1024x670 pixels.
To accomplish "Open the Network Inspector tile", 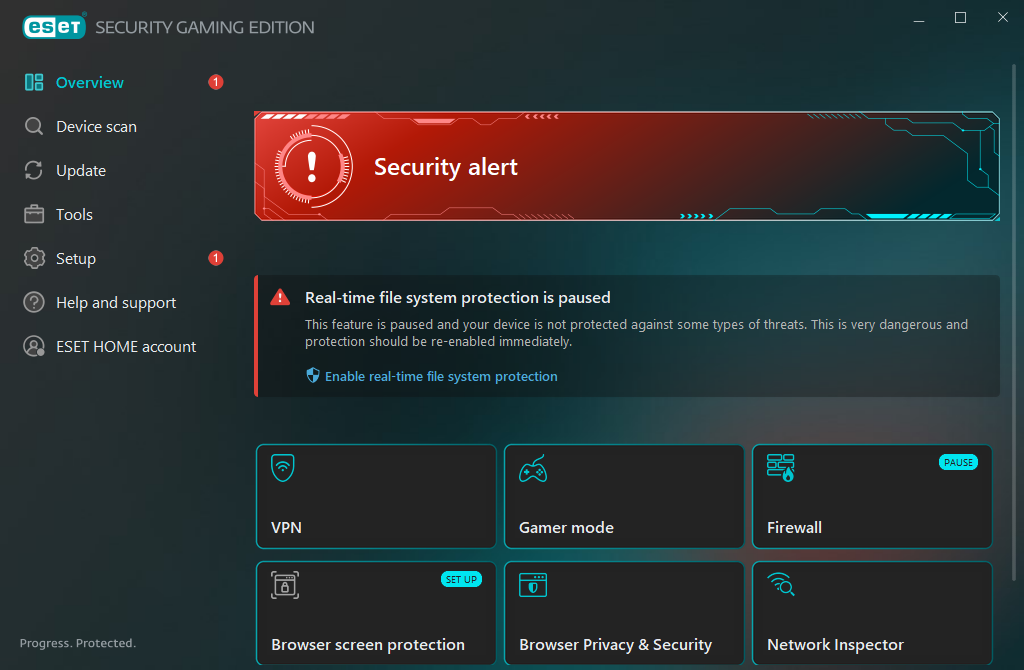I will tap(872, 614).
